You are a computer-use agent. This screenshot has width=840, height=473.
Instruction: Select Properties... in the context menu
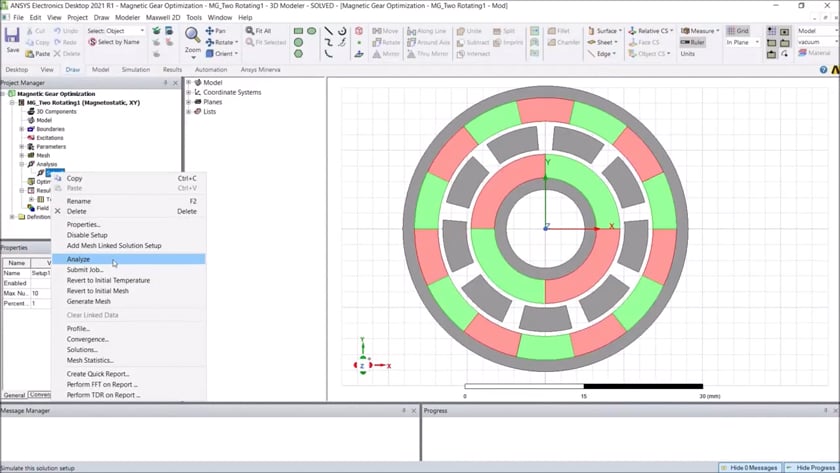click(x=129, y=224)
